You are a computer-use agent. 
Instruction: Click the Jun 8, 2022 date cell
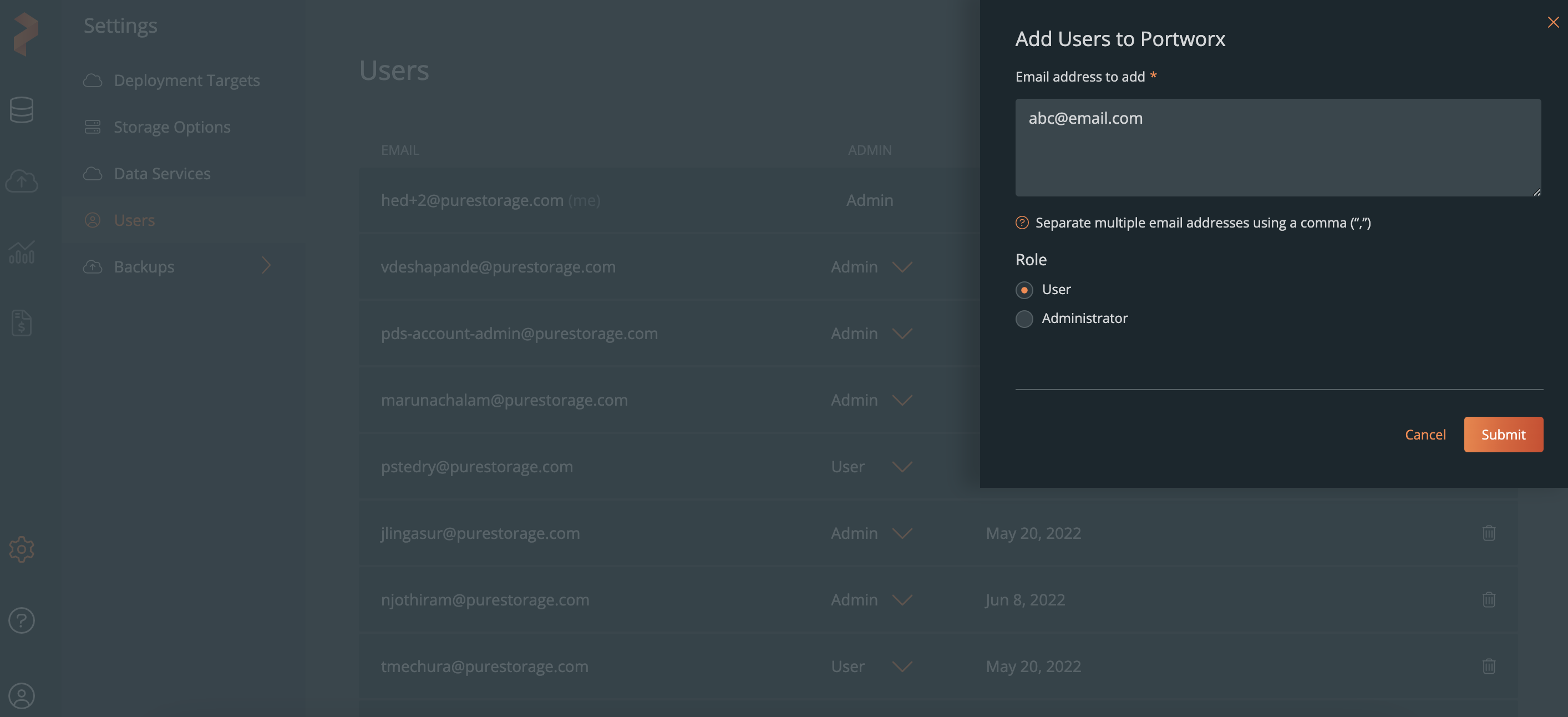tap(1025, 599)
